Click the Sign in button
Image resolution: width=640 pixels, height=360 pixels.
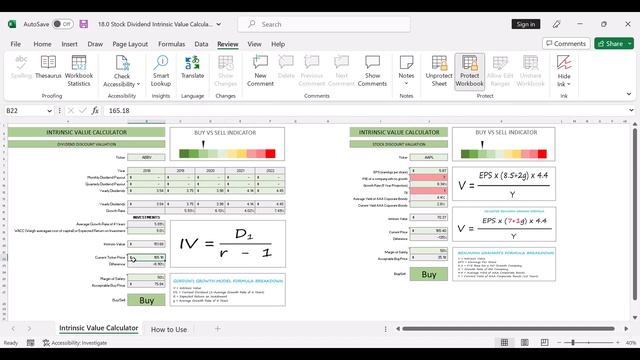pos(526,24)
